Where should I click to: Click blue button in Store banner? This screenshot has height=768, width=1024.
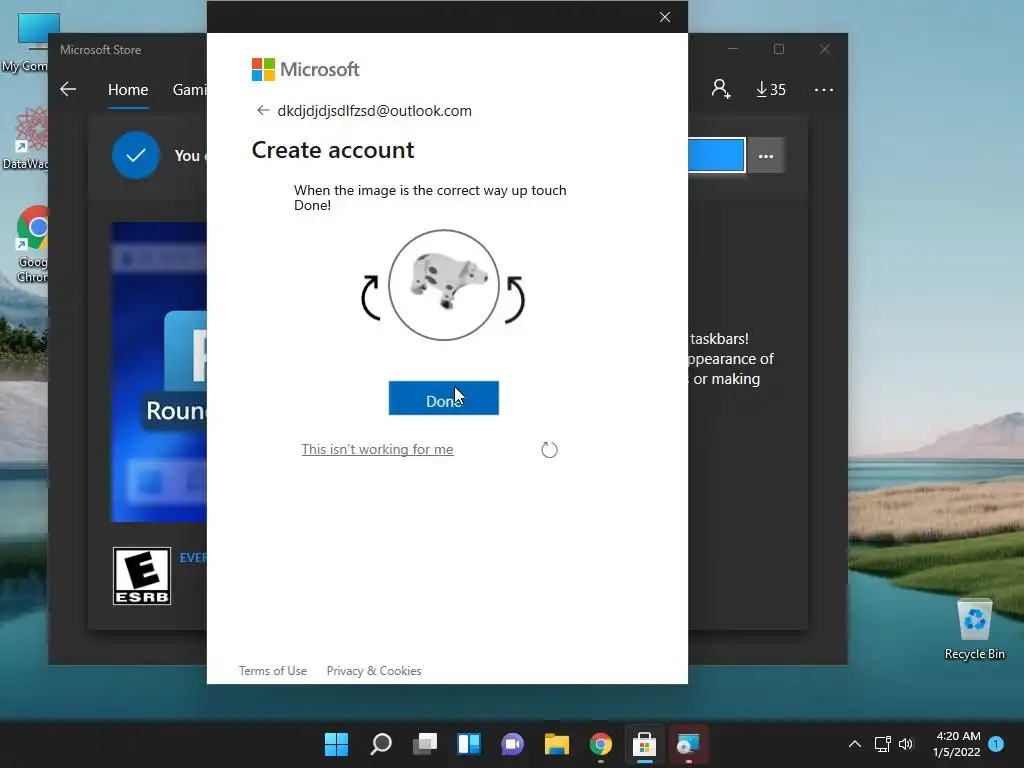point(716,155)
